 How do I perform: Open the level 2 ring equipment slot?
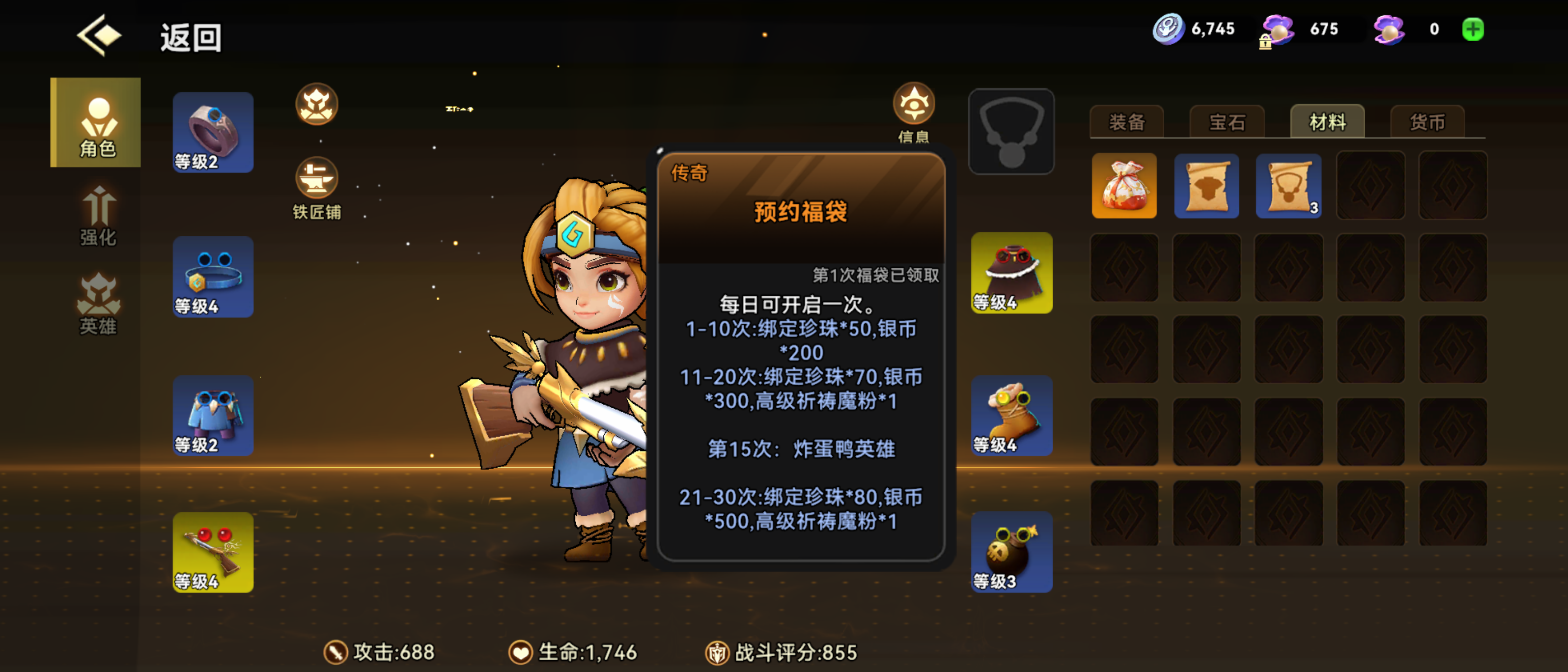213,132
